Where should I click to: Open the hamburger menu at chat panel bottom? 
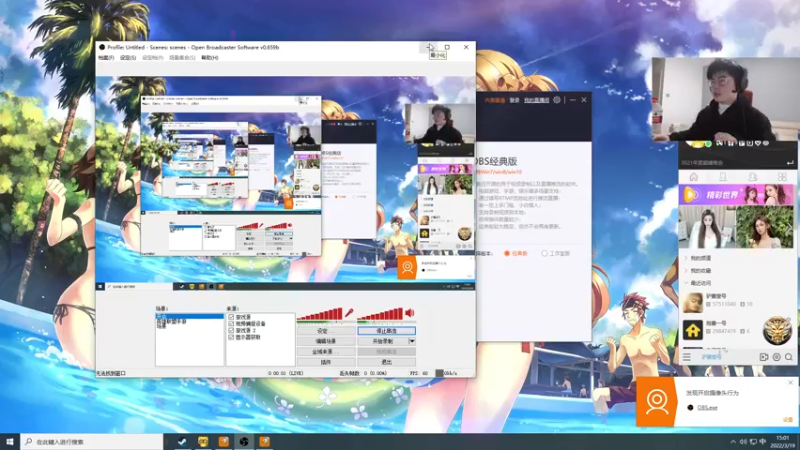(687, 357)
